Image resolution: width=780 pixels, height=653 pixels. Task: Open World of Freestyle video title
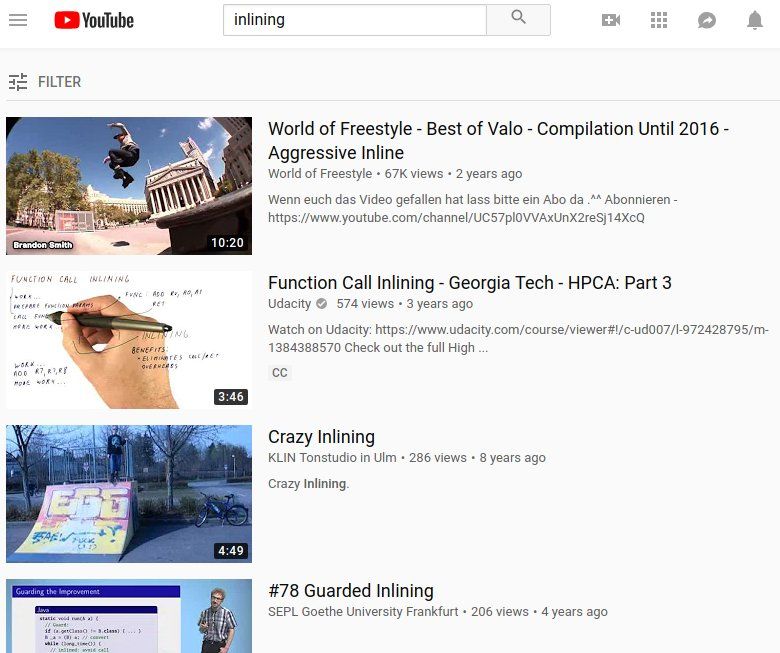click(x=498, y=140)
